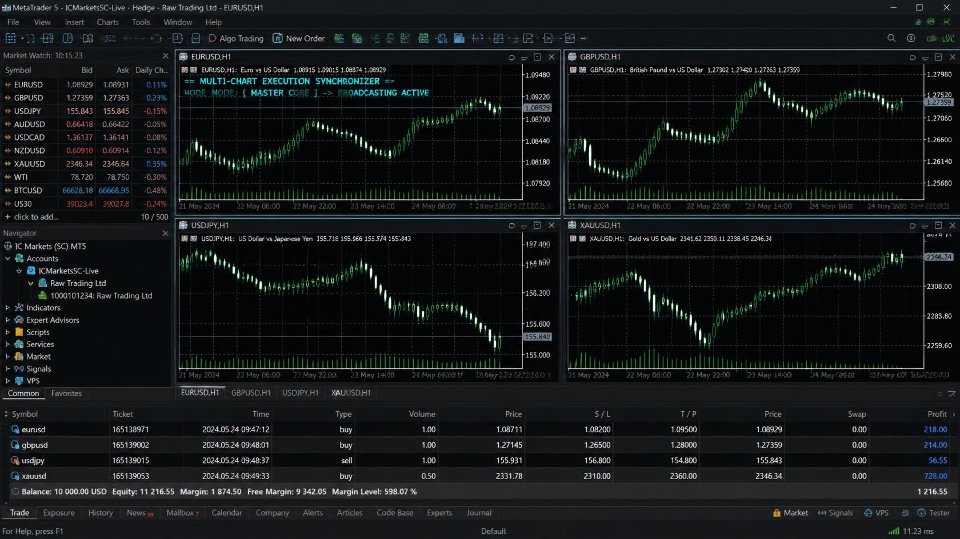Collapse the Raw Trading Ltd node
Viewport: 960px width, 539px height.
[31, 283]
